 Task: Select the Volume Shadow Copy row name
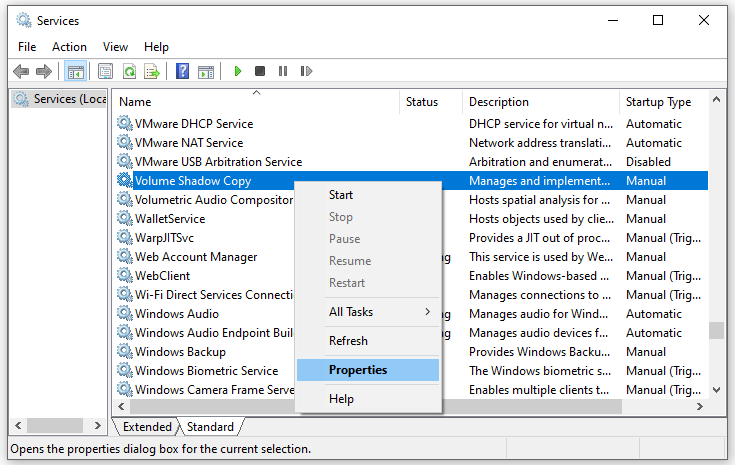coord(193,181)
